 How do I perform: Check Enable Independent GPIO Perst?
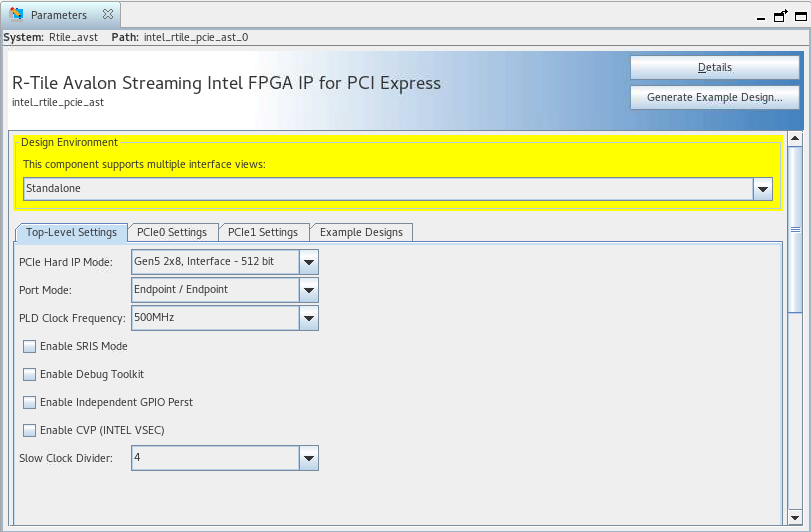[x=29, y=402]
